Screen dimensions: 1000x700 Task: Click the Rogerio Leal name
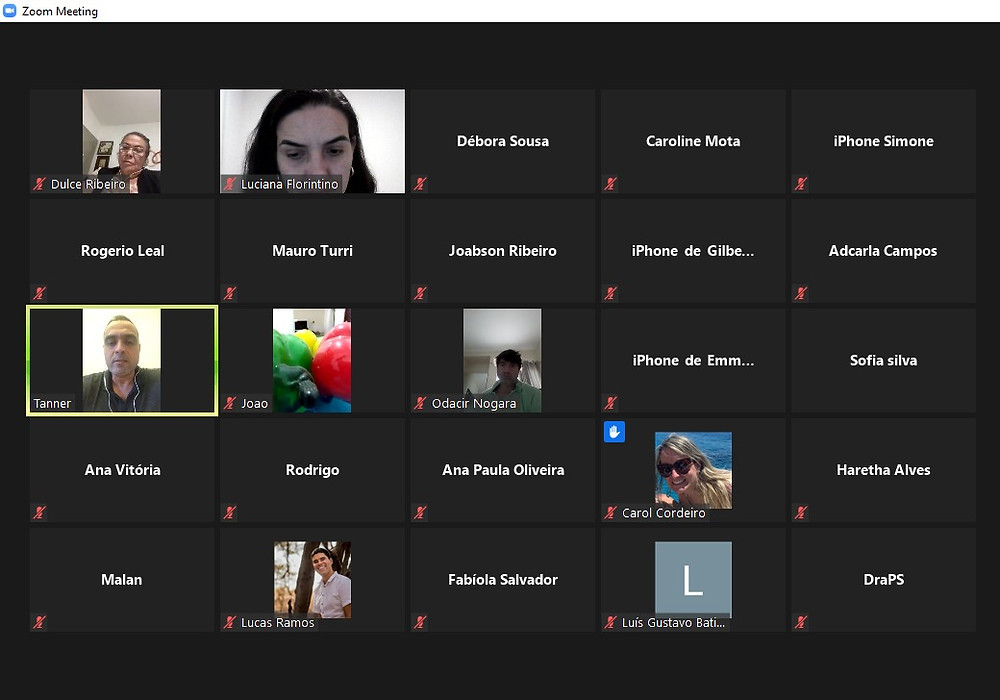click(x=122, y=251)
